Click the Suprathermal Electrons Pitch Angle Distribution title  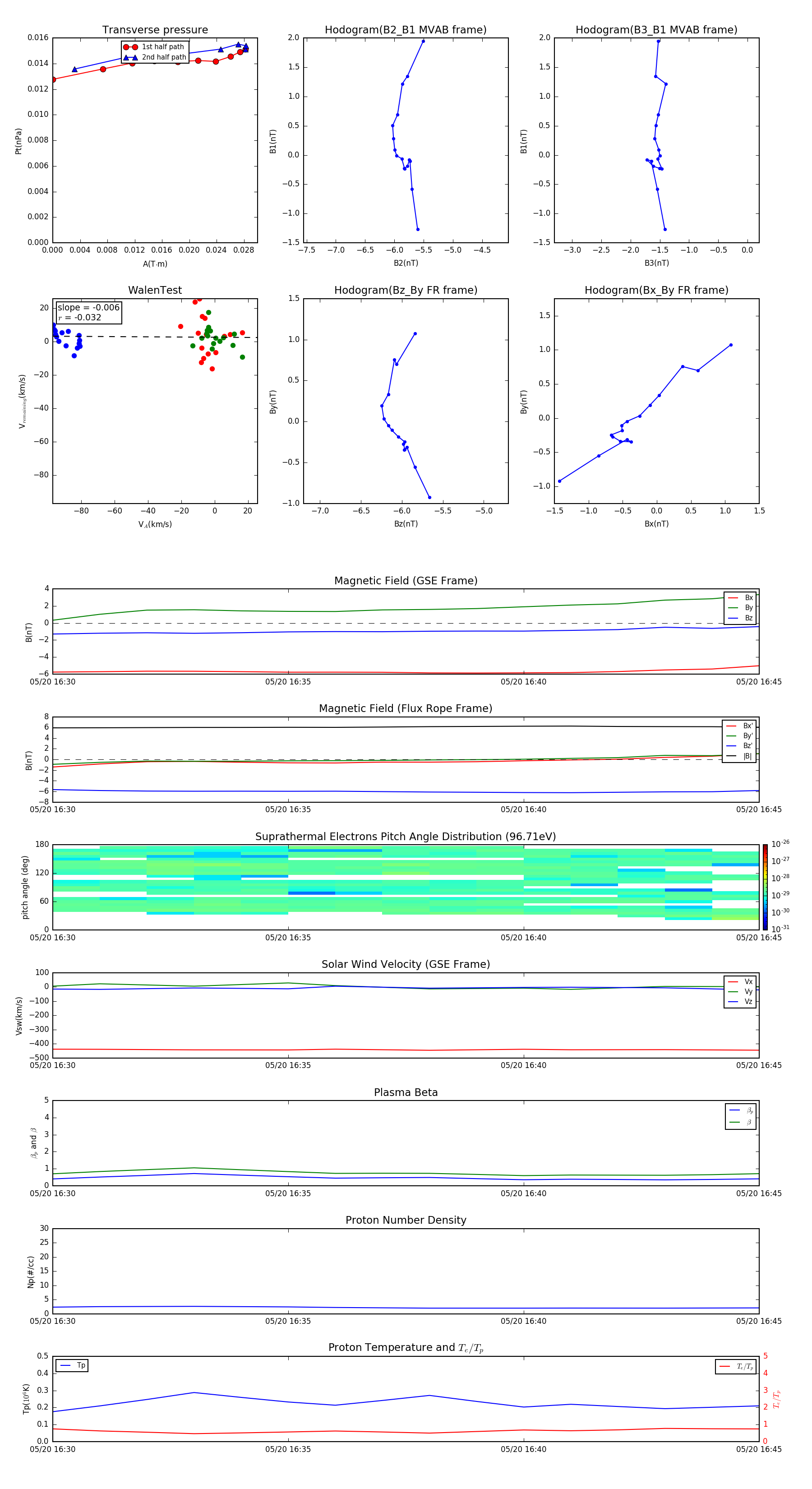[406, 837]
